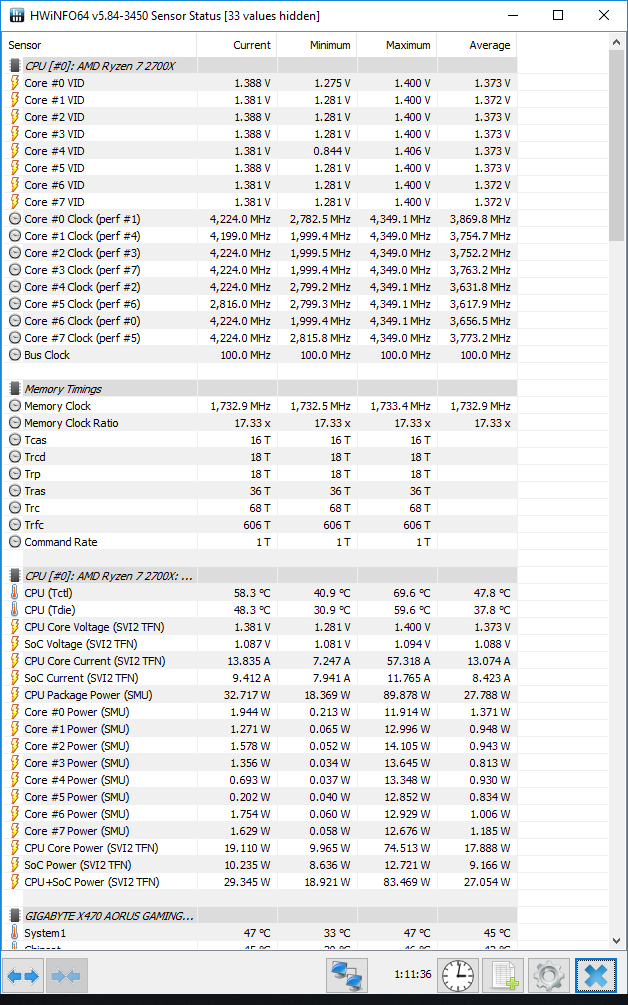Click the HWiNFO64 title bar app icon

coord(17,16)
